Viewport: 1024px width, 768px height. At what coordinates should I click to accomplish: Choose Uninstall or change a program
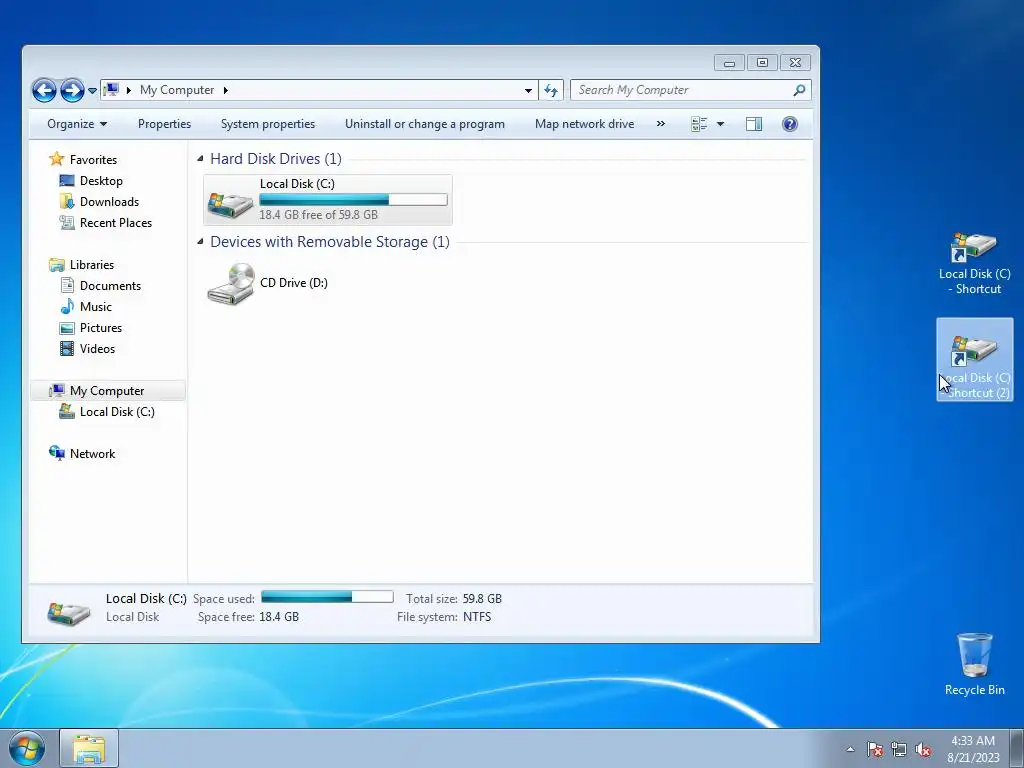pyautogui.click(x=424, y=124)
